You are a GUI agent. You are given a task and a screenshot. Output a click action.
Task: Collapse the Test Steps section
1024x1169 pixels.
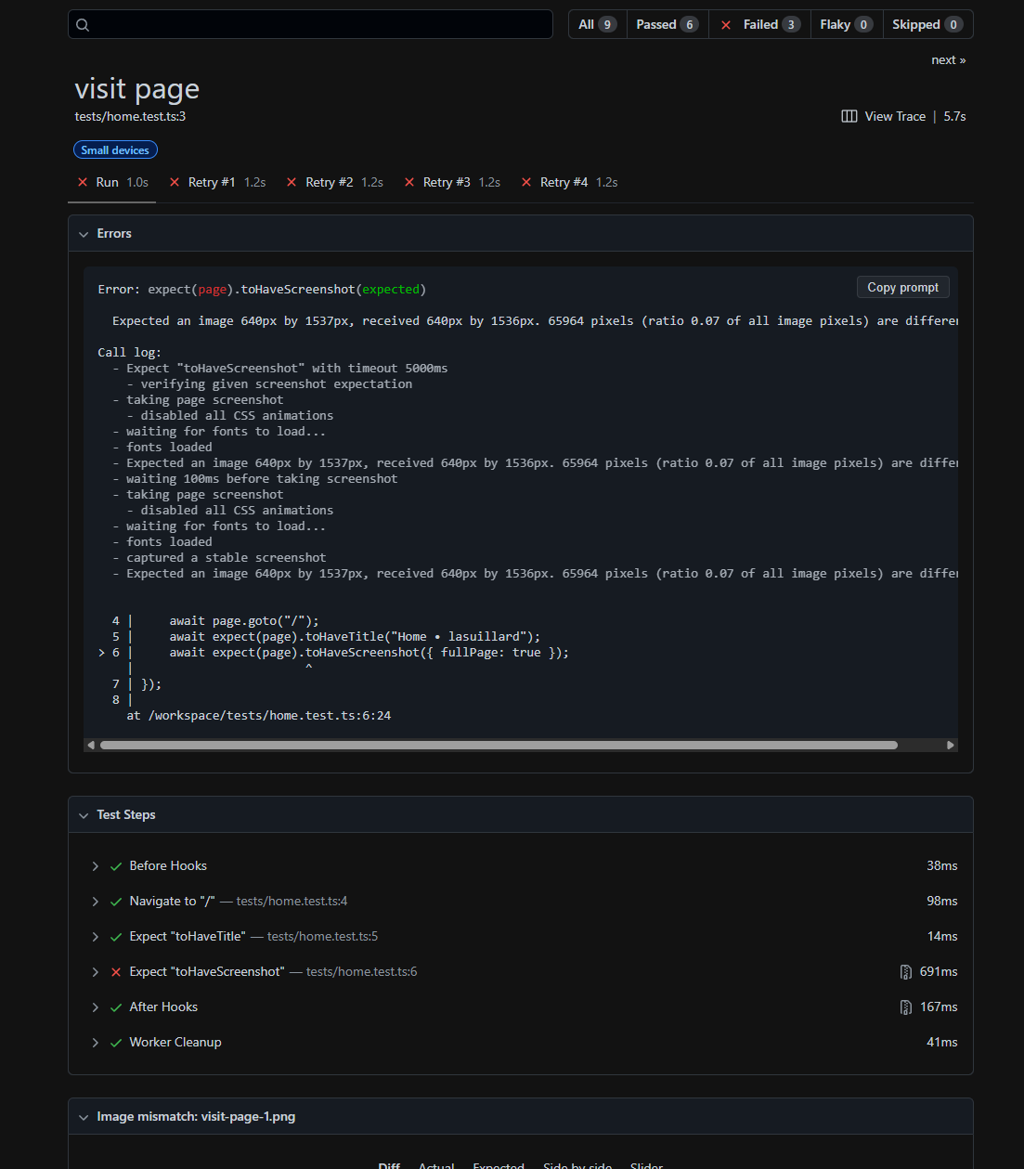tap(84, 815)
